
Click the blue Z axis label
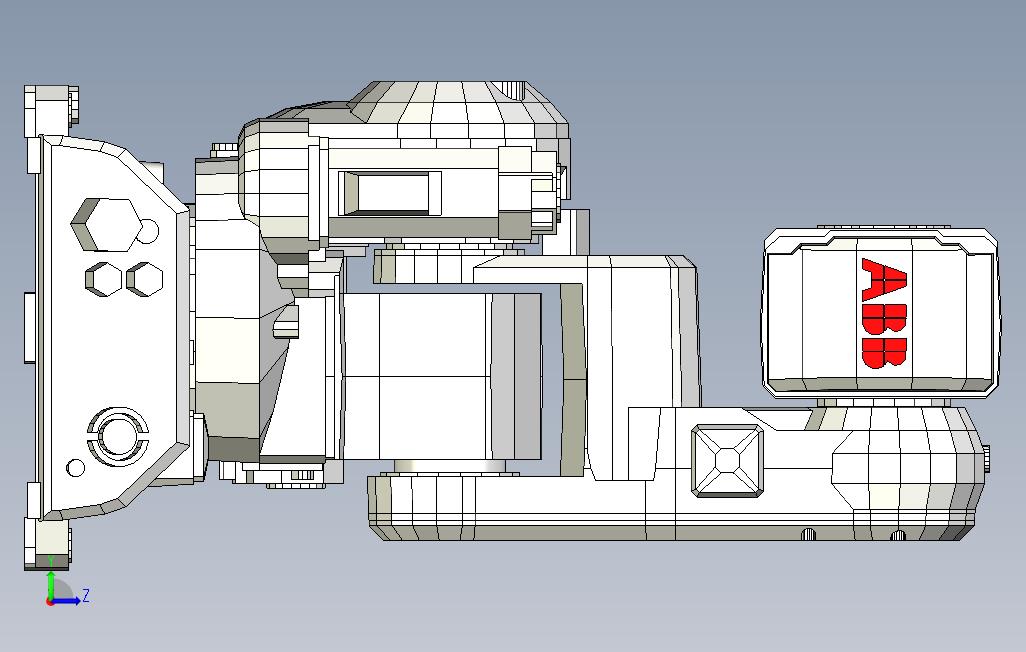coord(85,596)
